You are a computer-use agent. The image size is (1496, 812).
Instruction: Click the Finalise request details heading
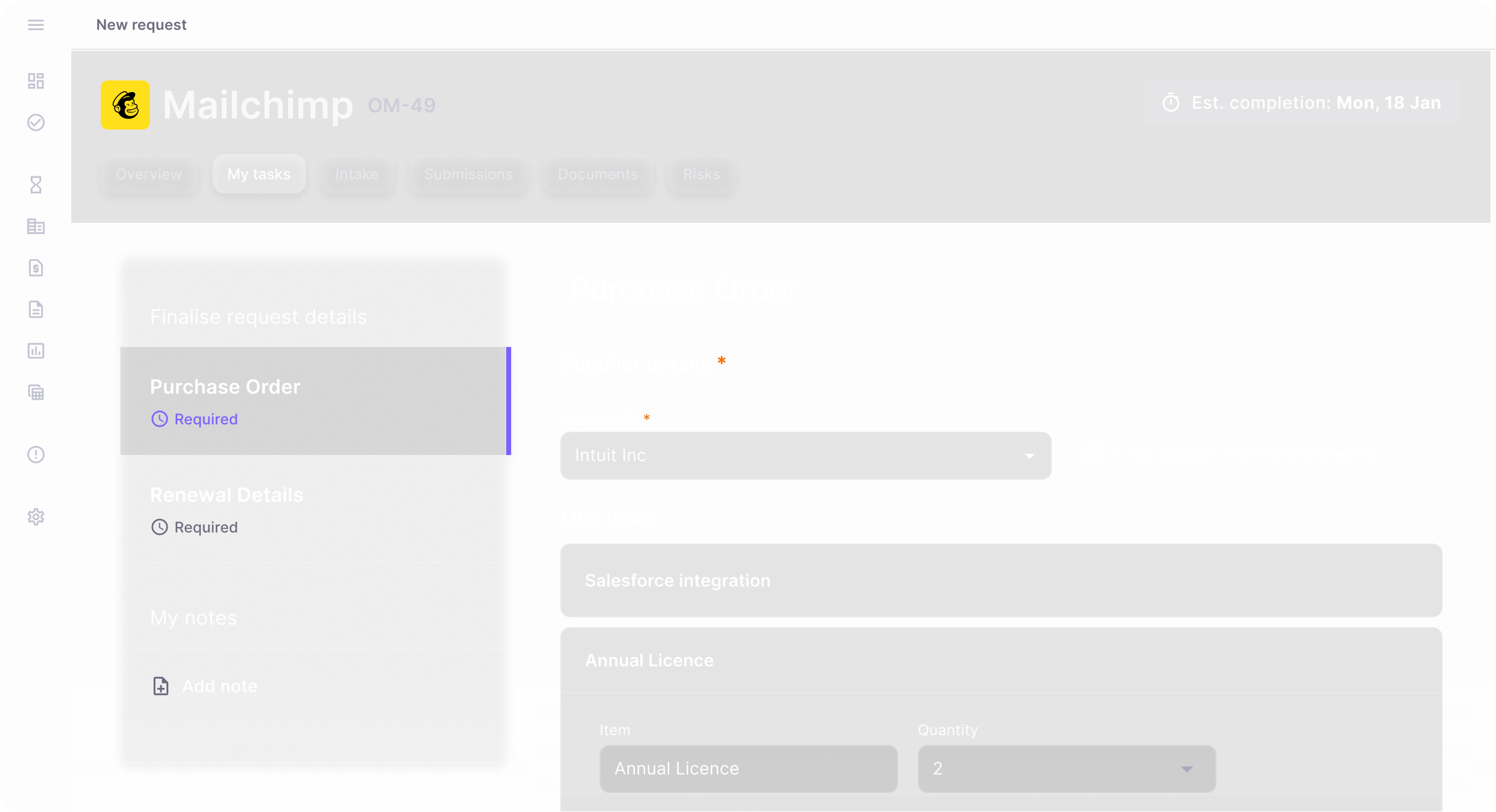click(x=258, y=317)
